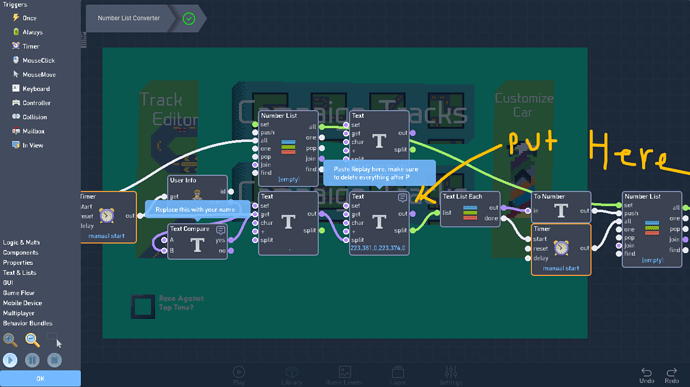Zoom in with the plus magnifier
The height and width of the screenshot is (387, 690).
tap(10, 339)
